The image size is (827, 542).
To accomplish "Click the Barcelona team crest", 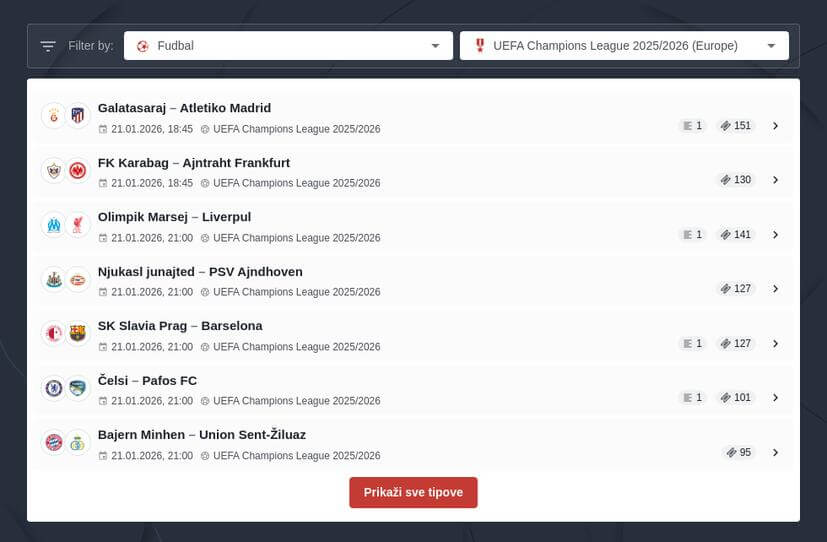I will pos(78,333).
